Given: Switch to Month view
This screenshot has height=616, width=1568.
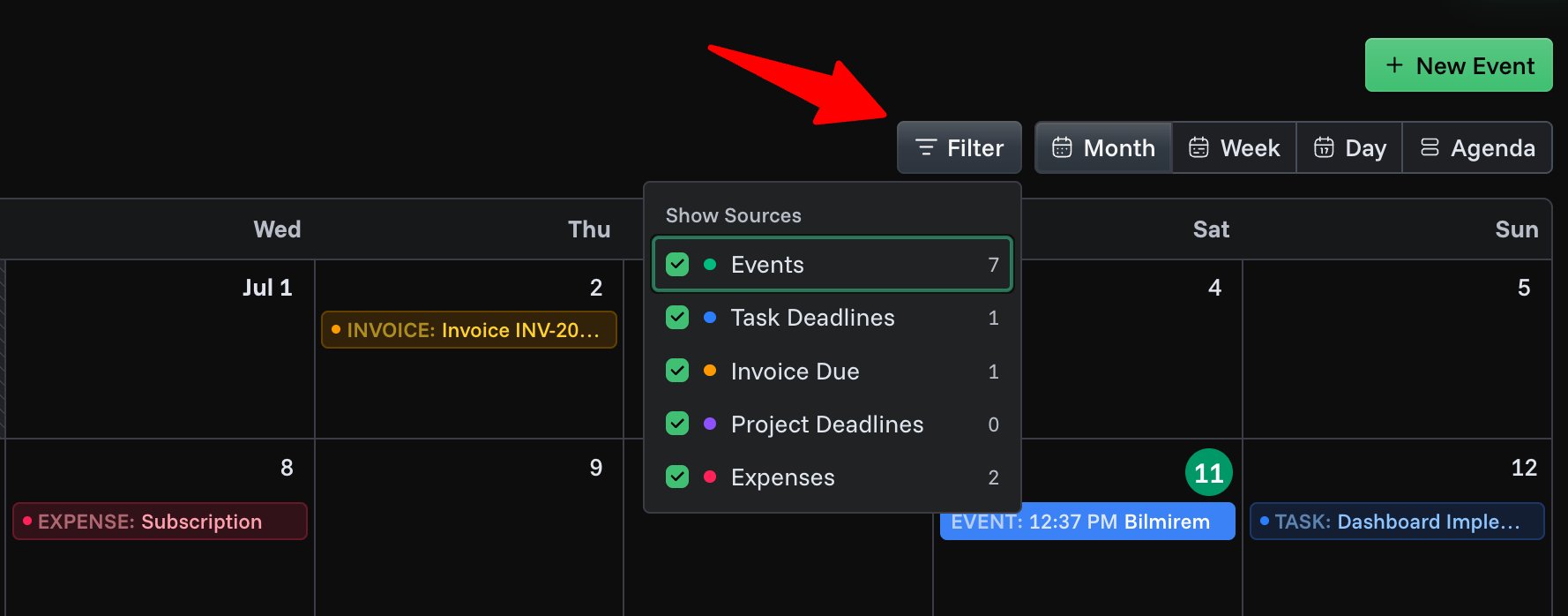Looking at the screenshot, I should point(1103,147).
